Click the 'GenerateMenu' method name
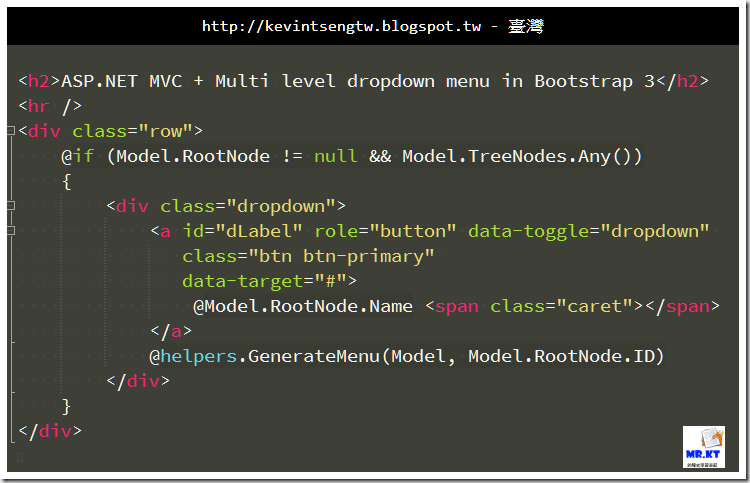The width and height of the screenshot is (750, 483). (314, 356)
